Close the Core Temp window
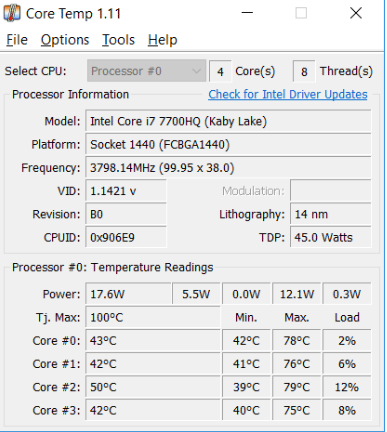The height and width of the screenshot is (432, 387). pos(356,13)
